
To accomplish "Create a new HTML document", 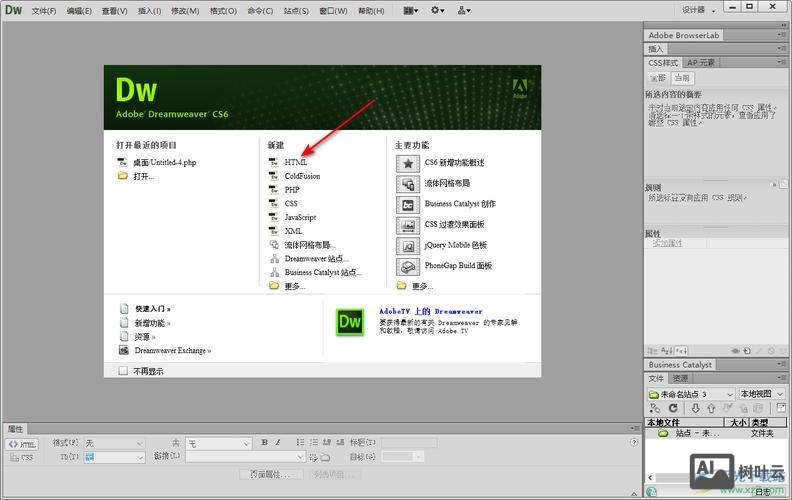I will (295, 162).
